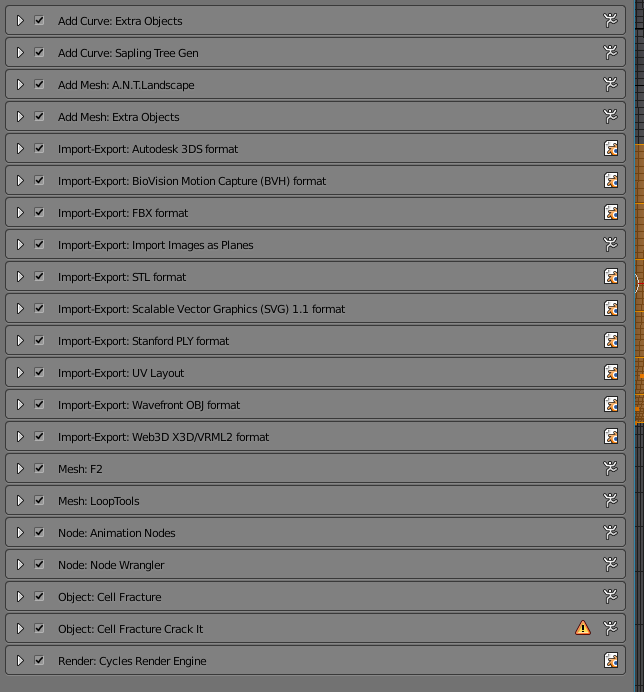Click community icon on Mesh: F2 row

click(x=610, y=468)
